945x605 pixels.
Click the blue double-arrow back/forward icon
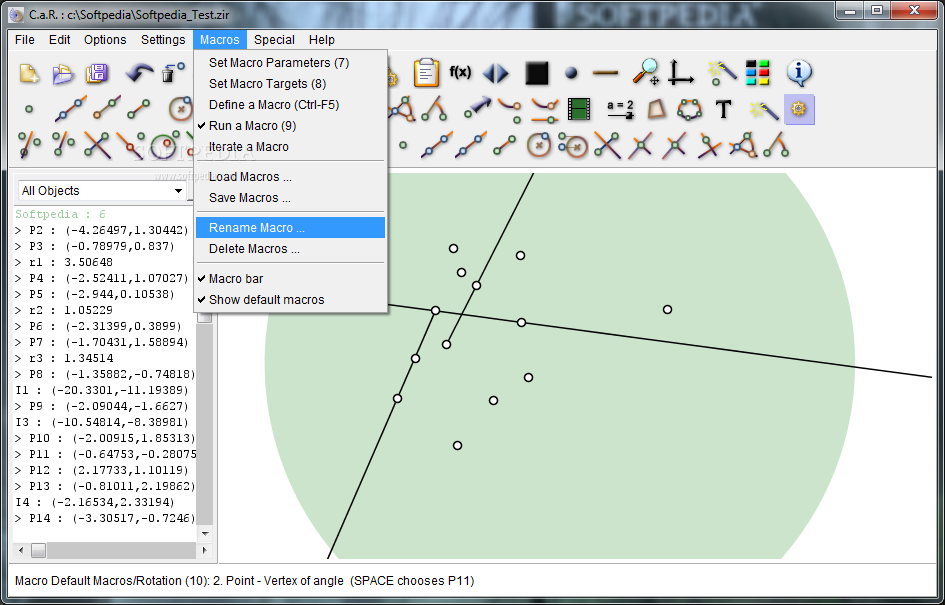(x=496, y=74)
